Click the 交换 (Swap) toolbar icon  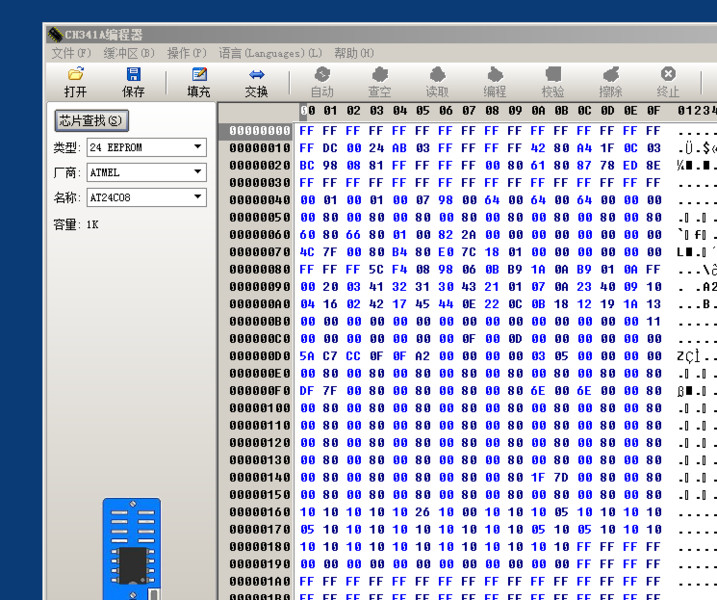(257, 82)
